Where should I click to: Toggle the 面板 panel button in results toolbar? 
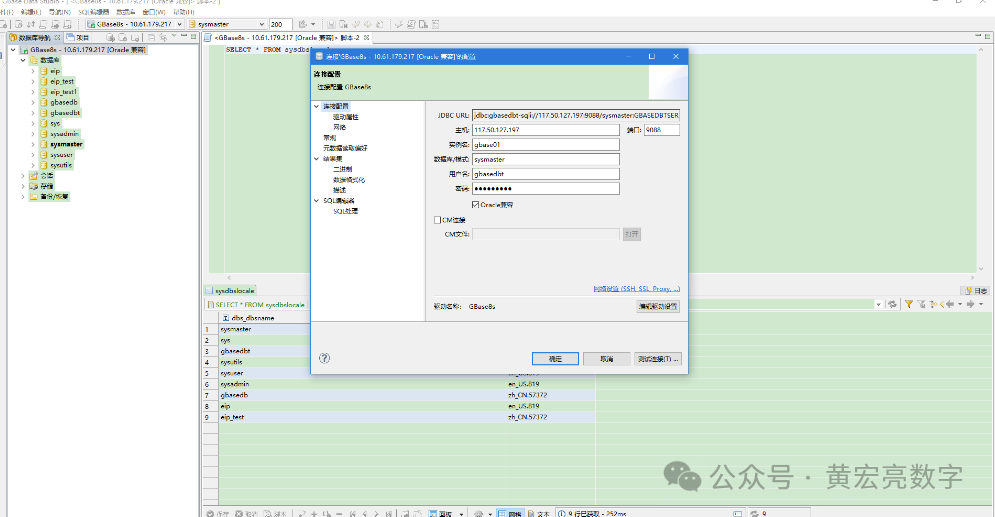(x=440, y=513)
